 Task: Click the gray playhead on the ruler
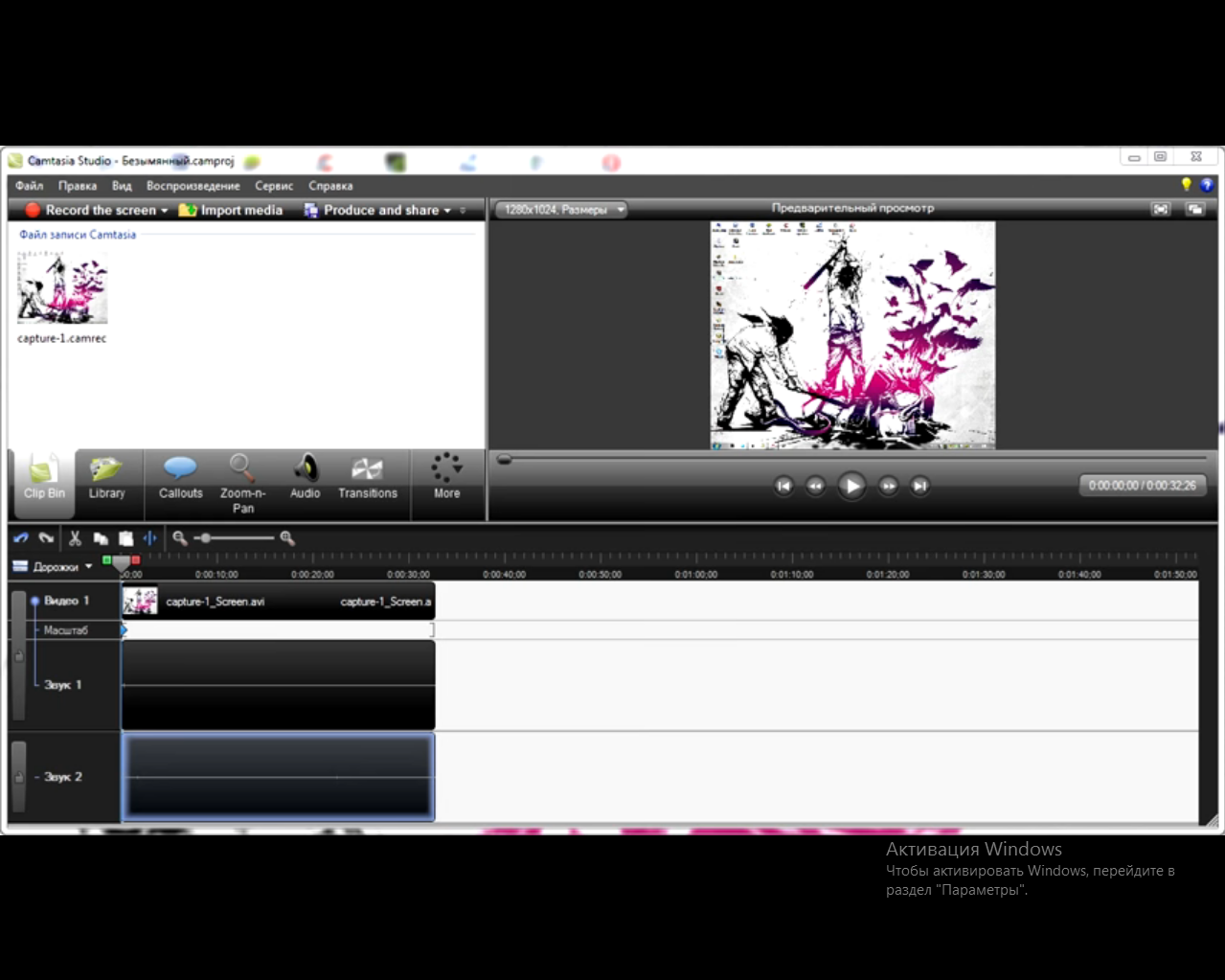(x=121, y=563)
